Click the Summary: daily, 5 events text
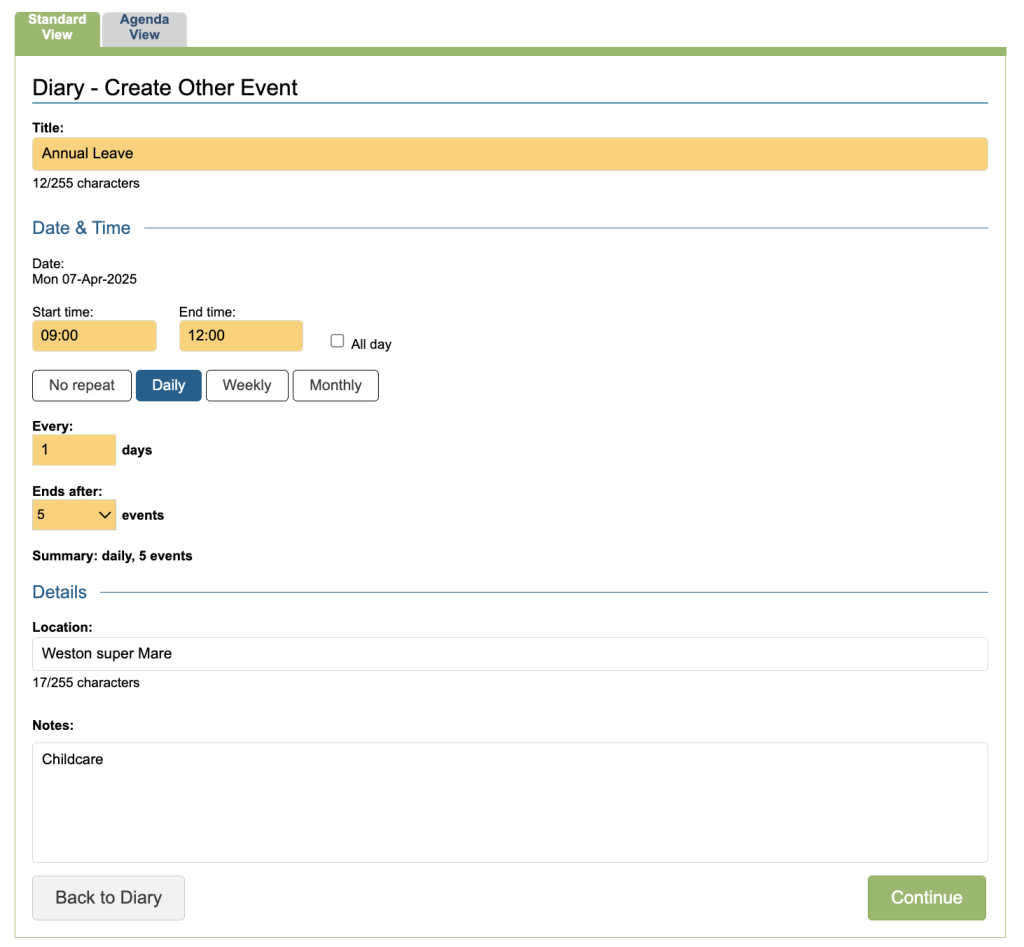 click(112, 556)
